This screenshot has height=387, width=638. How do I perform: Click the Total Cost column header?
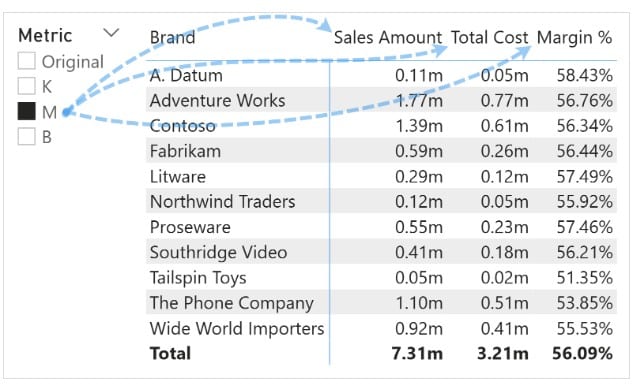click(489, 37)
